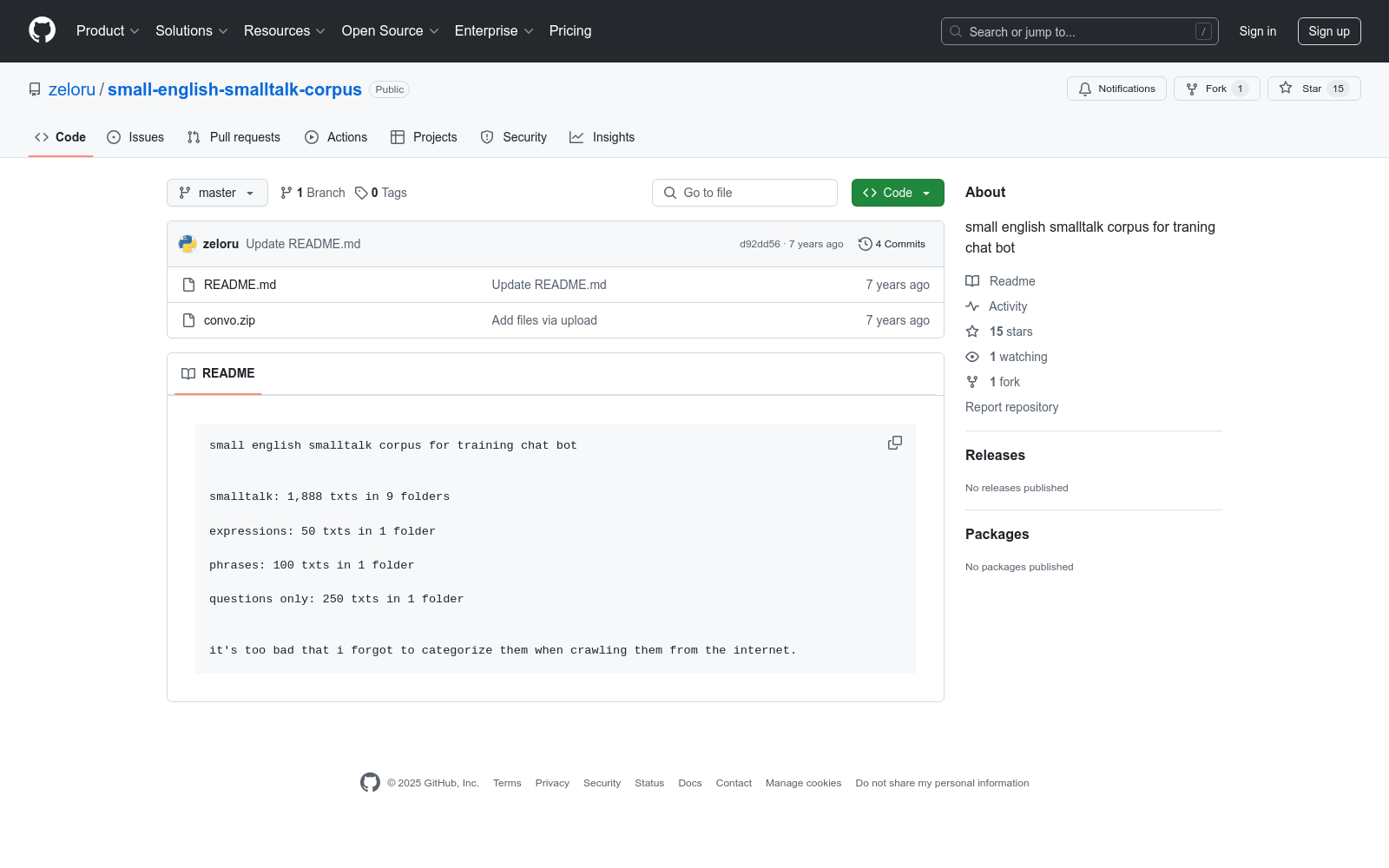Click the star icon next to 15 stars
Image resolution: width=1389 pixels, height=868 pixels.
(972, 332)
